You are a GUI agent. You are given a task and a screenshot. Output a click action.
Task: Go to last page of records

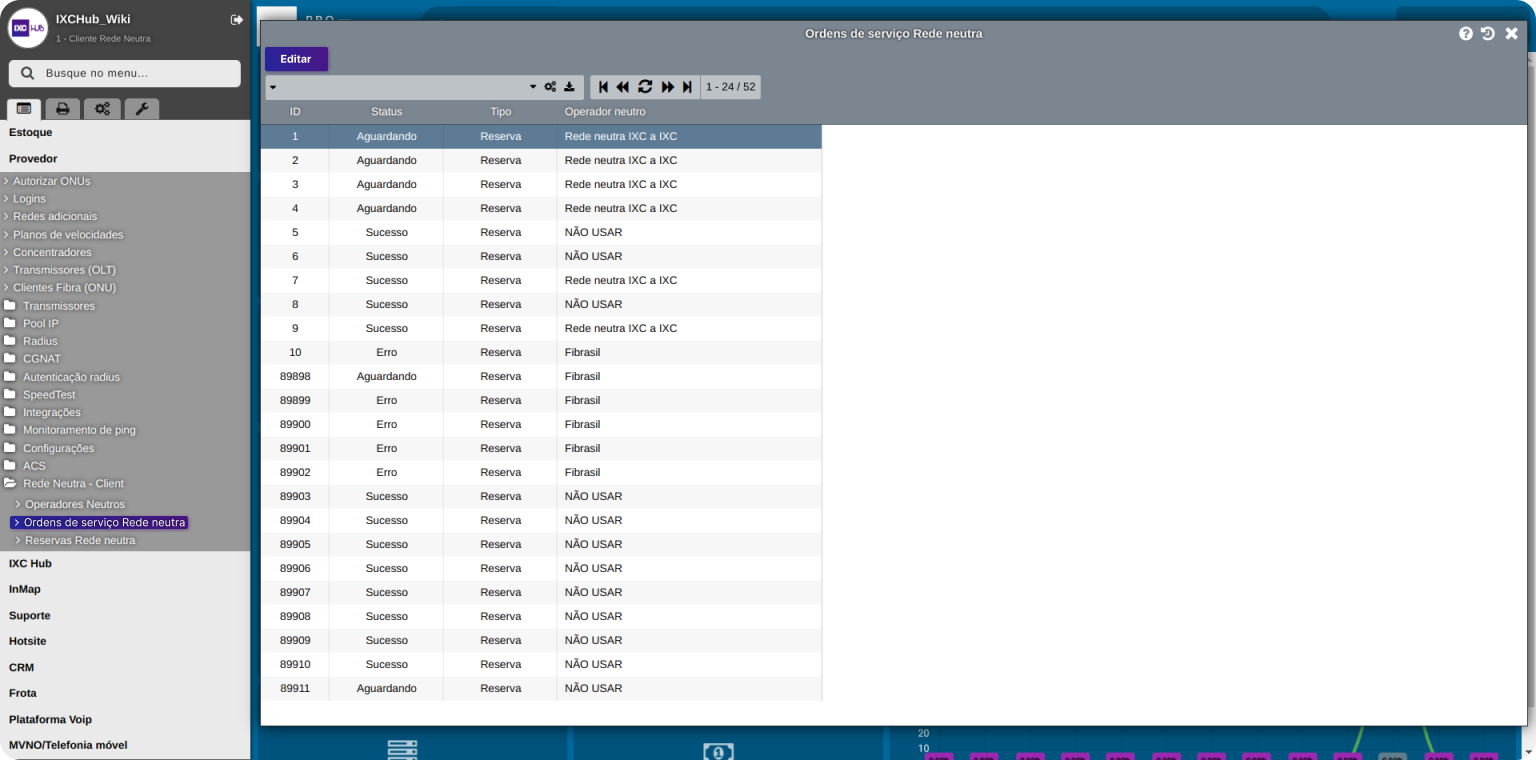[x=687, y=87]
